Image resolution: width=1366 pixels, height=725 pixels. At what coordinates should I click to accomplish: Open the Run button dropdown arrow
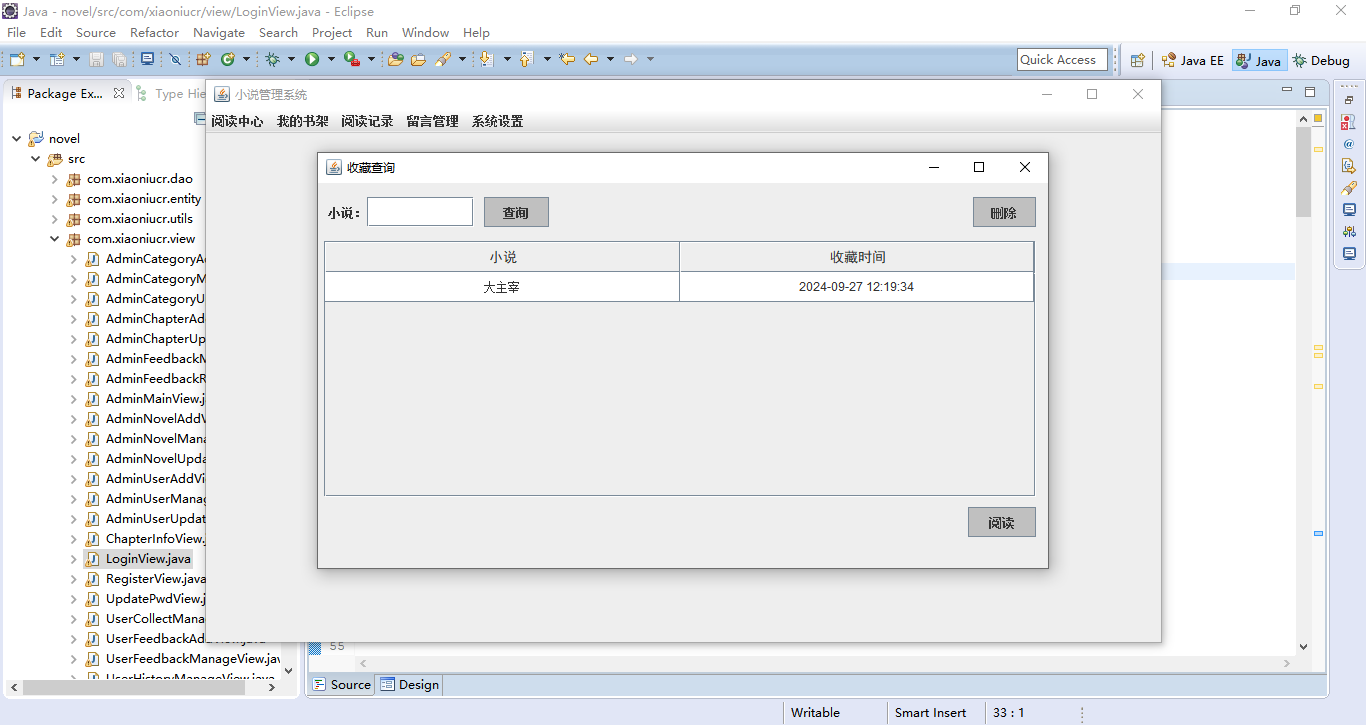[330, 60]
